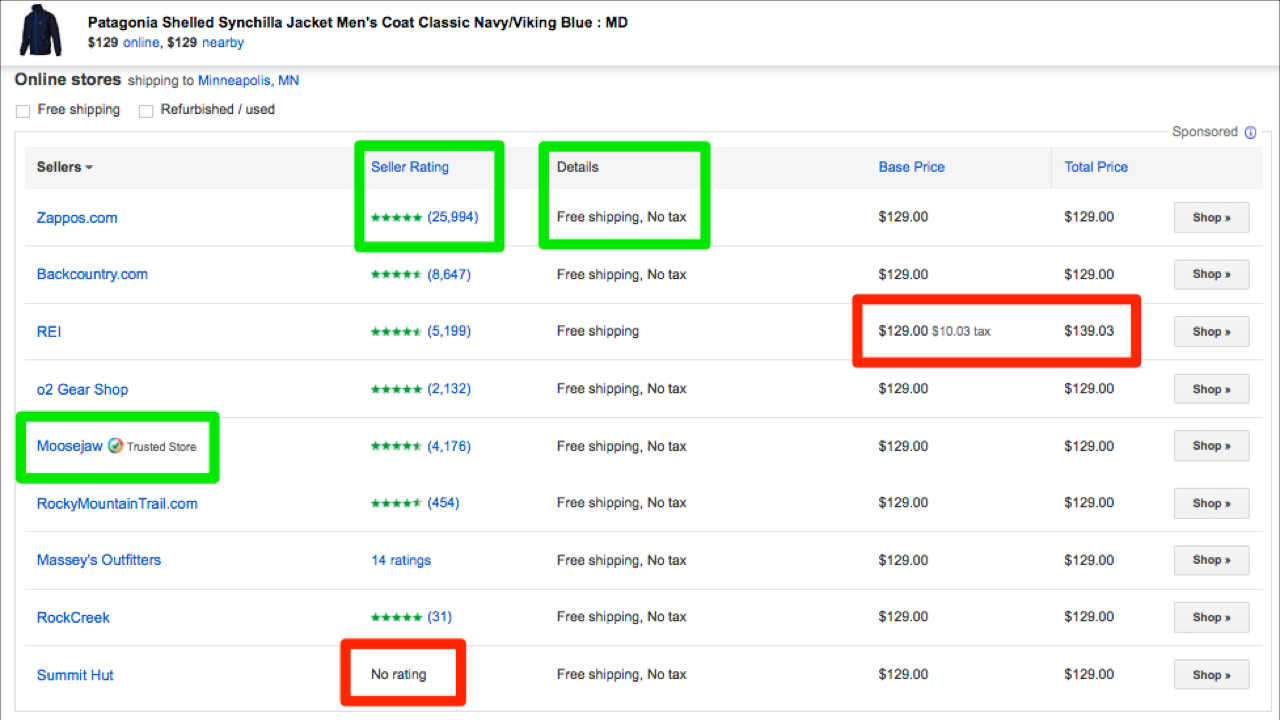Screen dimensions: 1280x720
Task: Sort by Seller Rating column
Action: [x=410, y=167]
